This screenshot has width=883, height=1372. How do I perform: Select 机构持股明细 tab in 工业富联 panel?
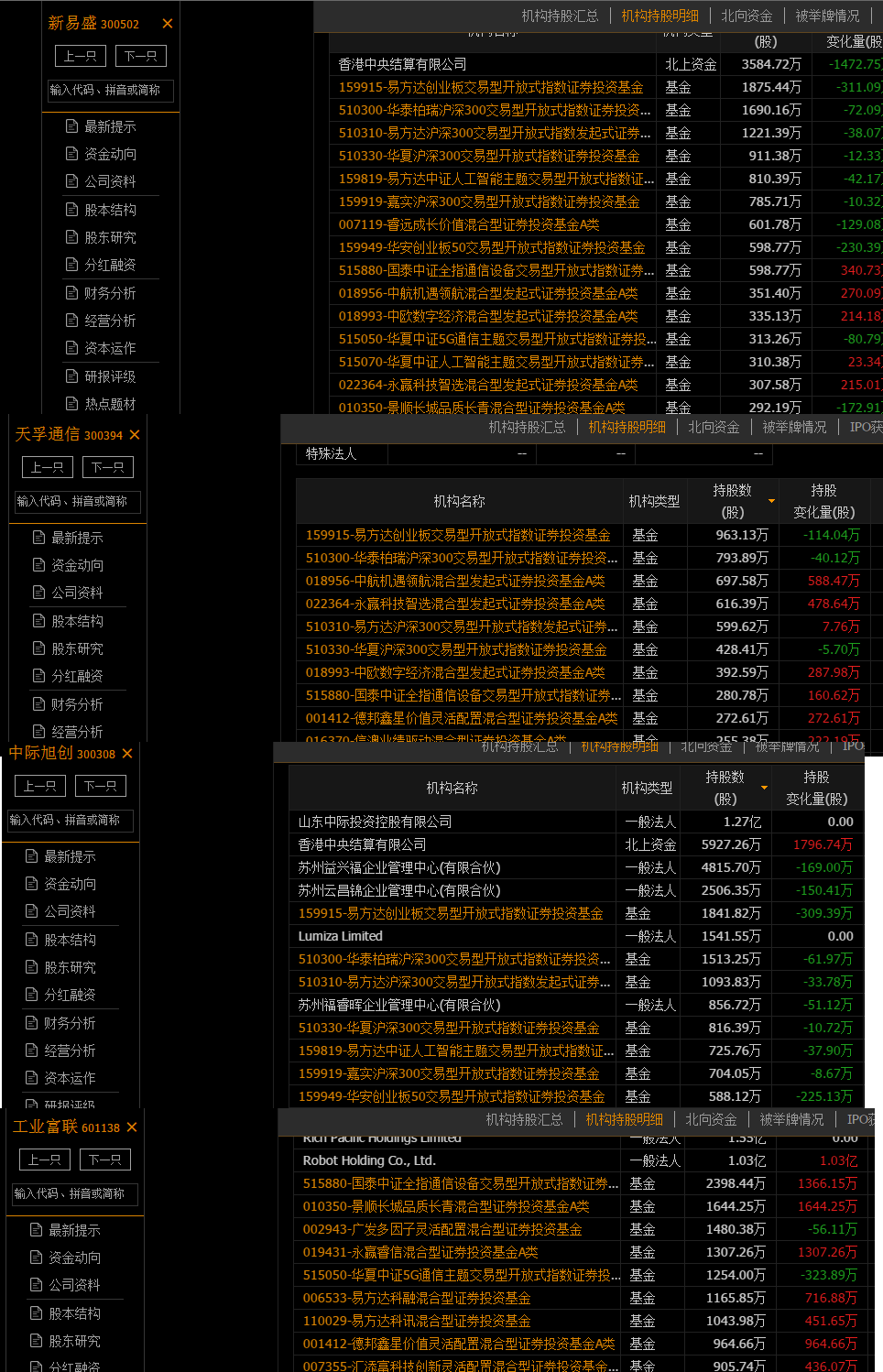pos(625,1119)
